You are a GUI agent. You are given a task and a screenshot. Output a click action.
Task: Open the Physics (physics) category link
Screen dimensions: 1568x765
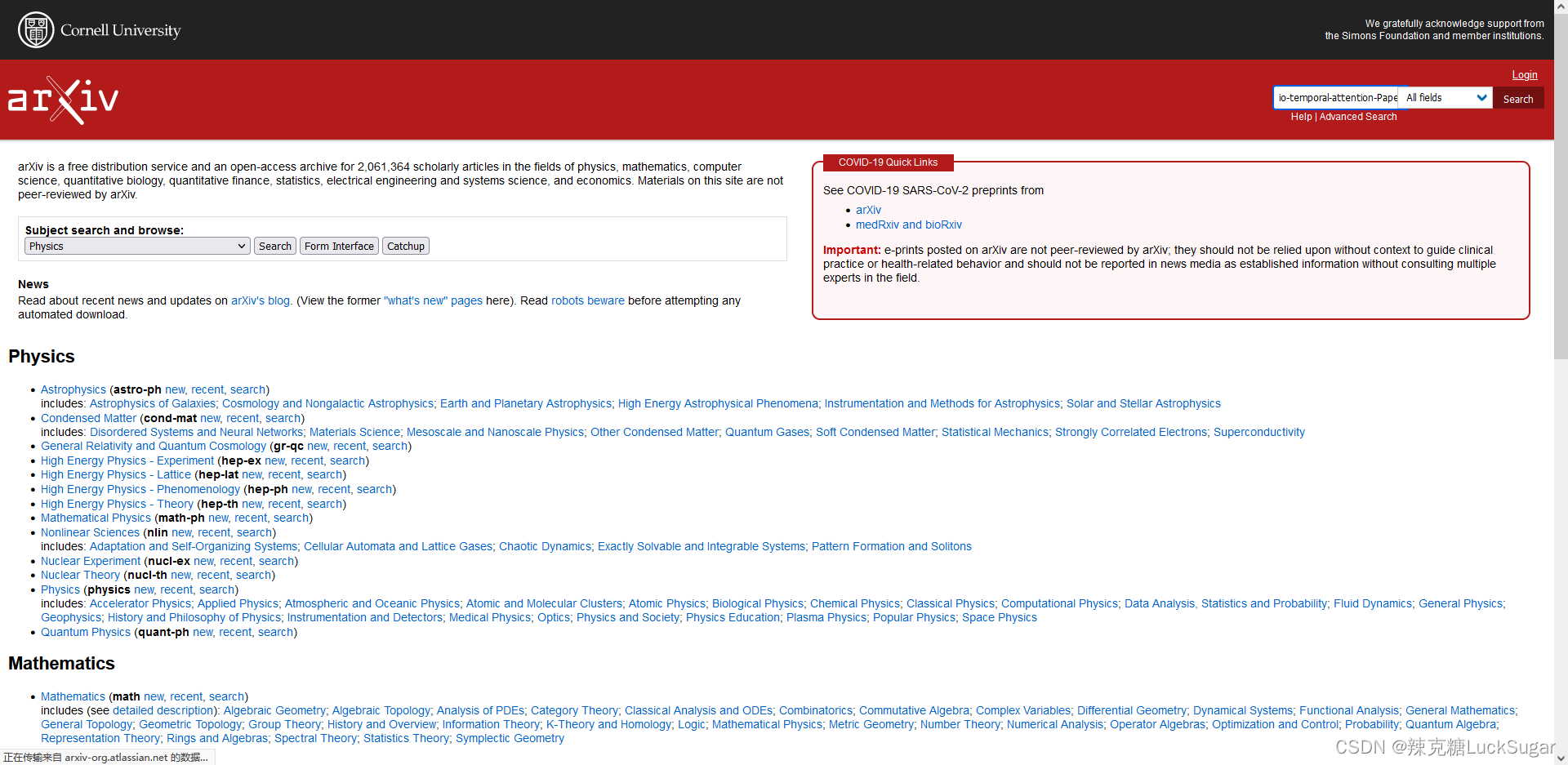point(60,589)
